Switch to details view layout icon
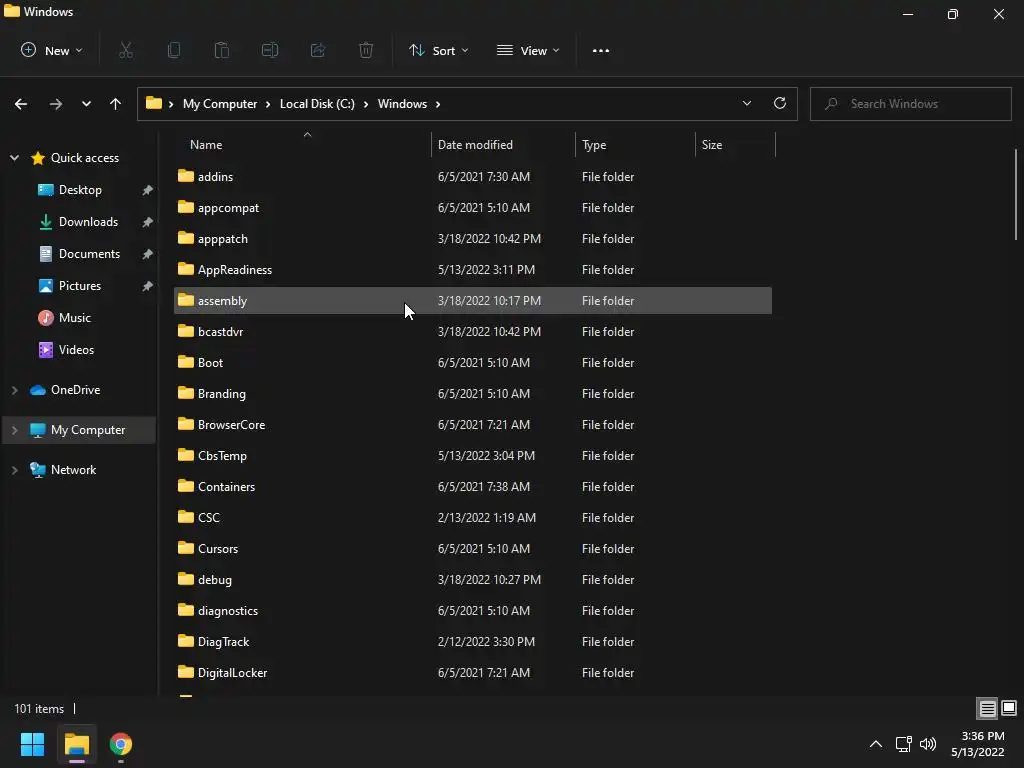Image resolution: width=1024 pixels, height=768 pixels. tap(987, 708)
